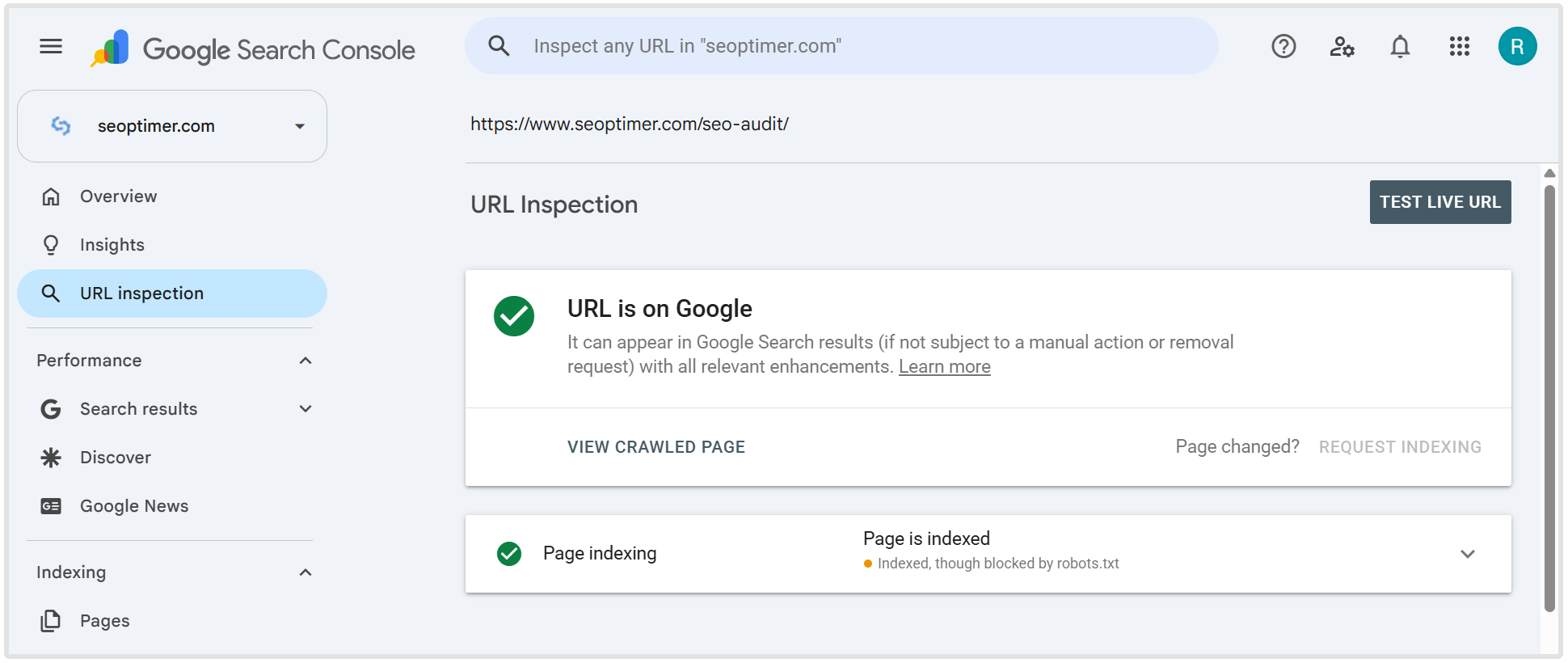Go to Overview in the sidebar
Viewport: 1568px width, 663px height.
[172, 196]
